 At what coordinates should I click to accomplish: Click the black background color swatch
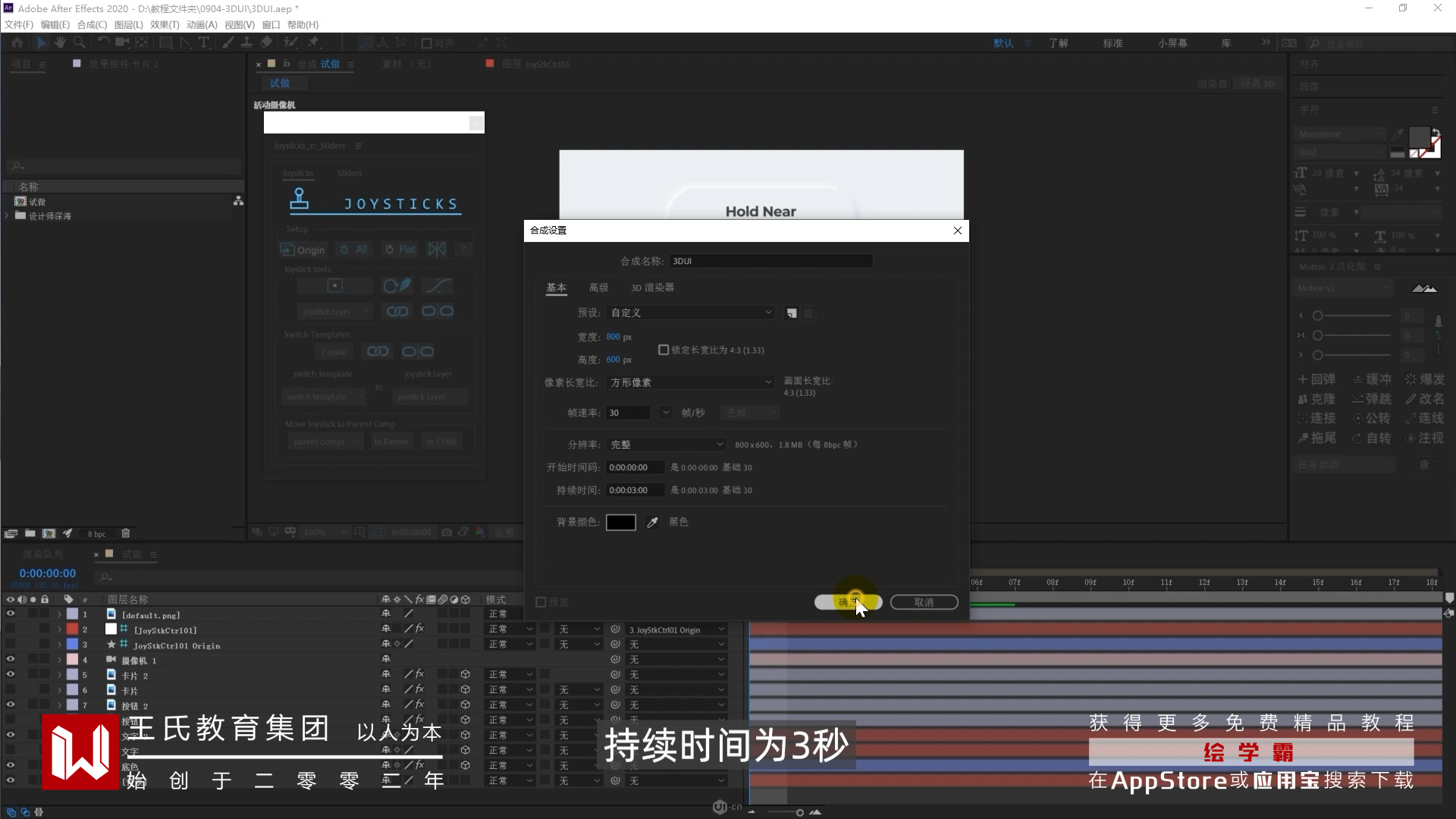coord(620,522)
